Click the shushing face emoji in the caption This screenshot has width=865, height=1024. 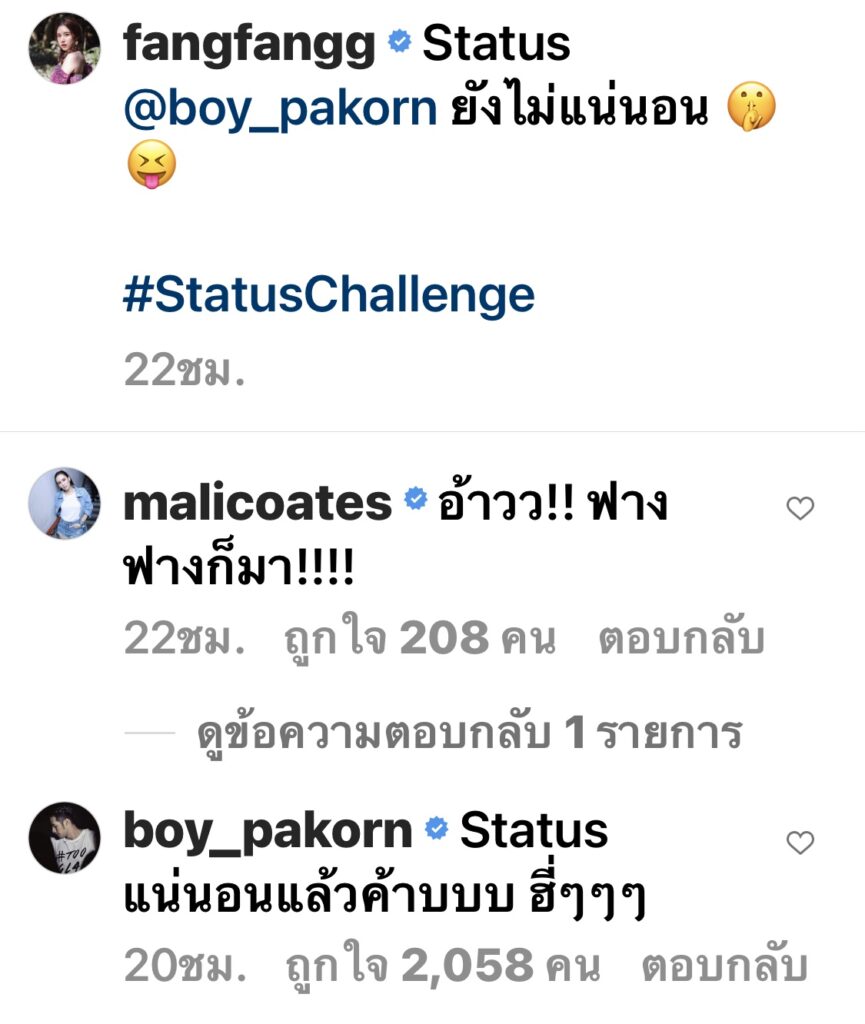751,106
